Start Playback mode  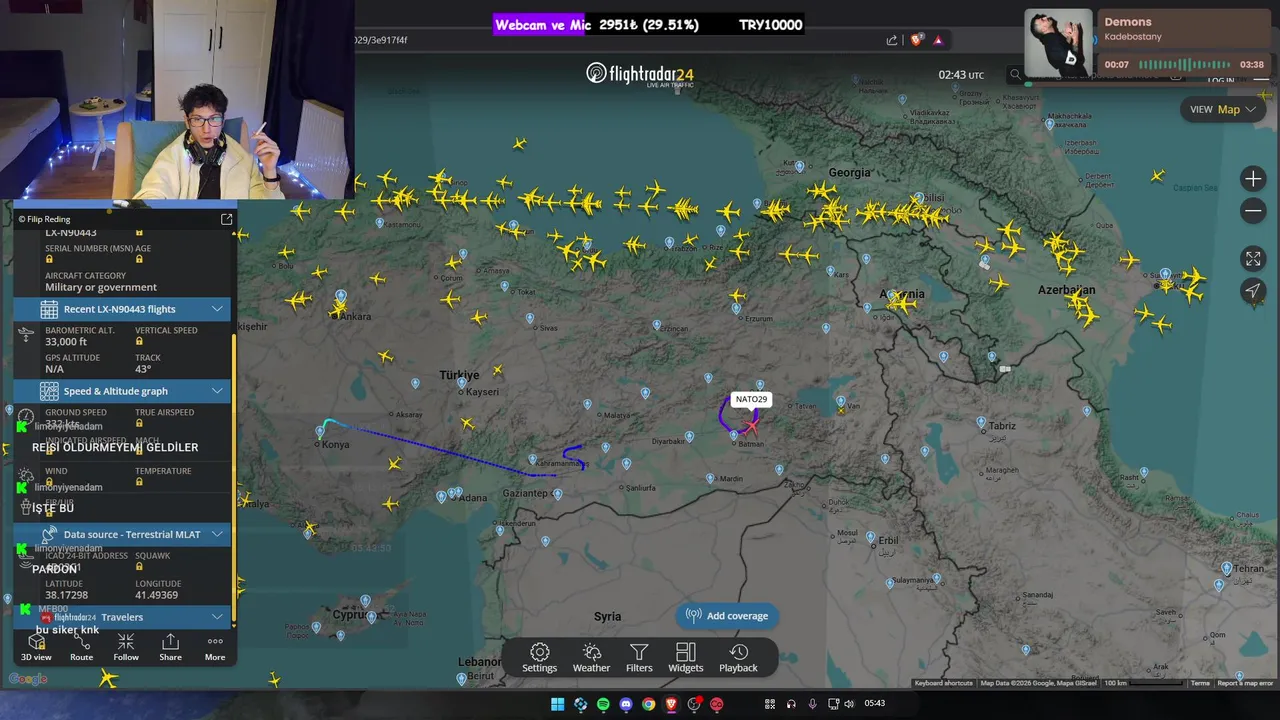[x=738, y=658]
